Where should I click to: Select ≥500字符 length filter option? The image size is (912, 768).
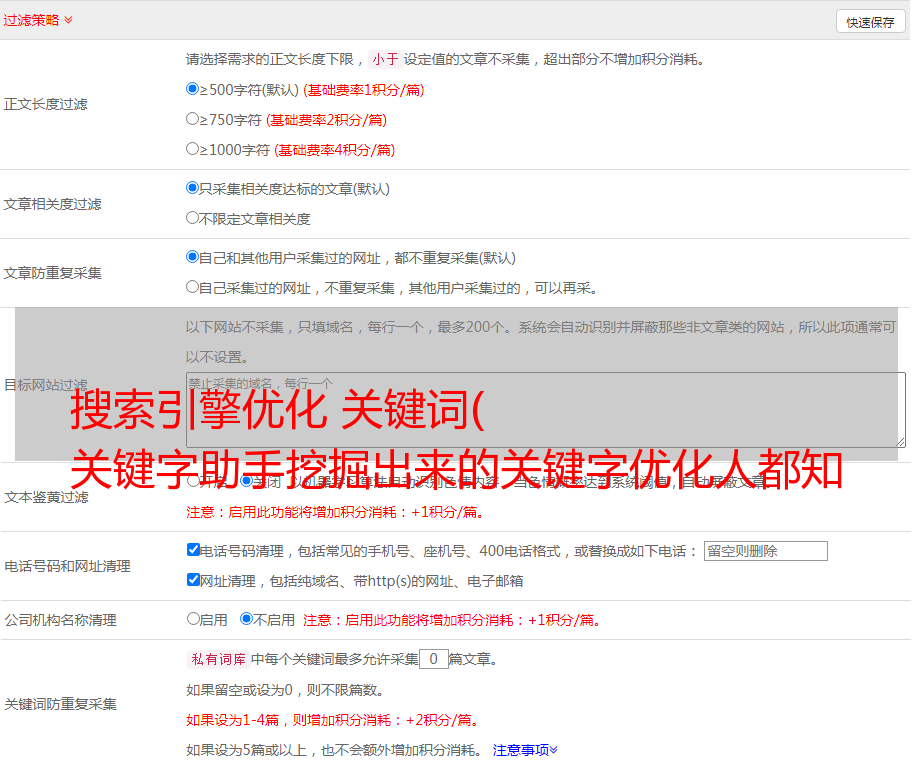(193, 89)
